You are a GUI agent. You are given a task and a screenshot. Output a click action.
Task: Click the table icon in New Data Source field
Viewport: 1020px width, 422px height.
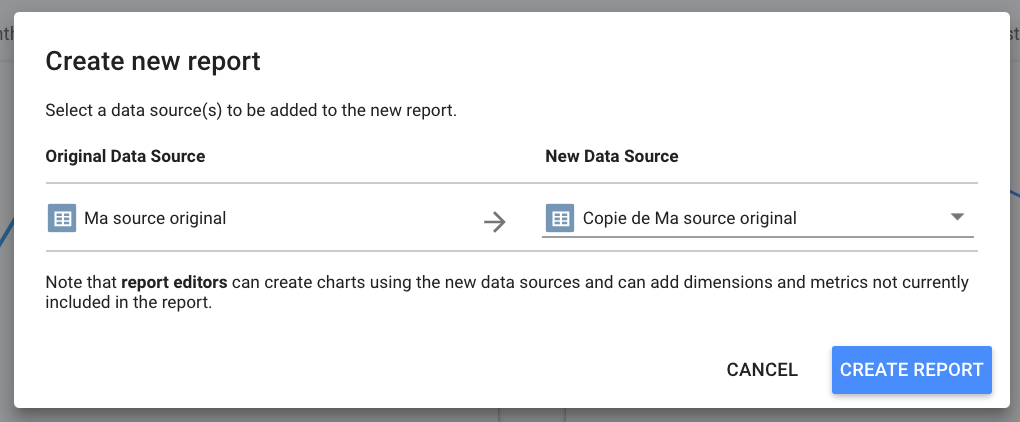point(560,218)
